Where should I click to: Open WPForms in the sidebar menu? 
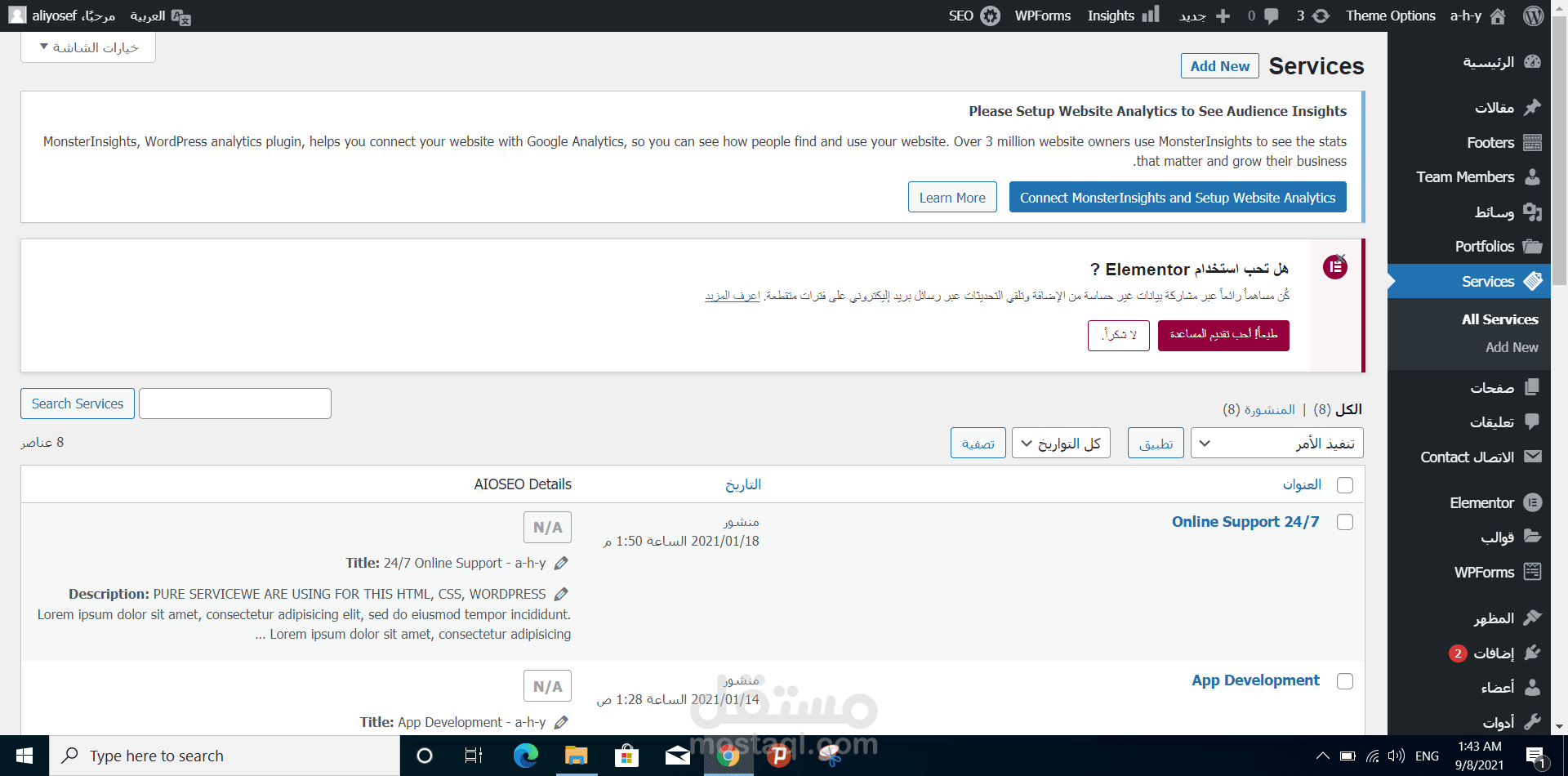(x=1469, y=572)
